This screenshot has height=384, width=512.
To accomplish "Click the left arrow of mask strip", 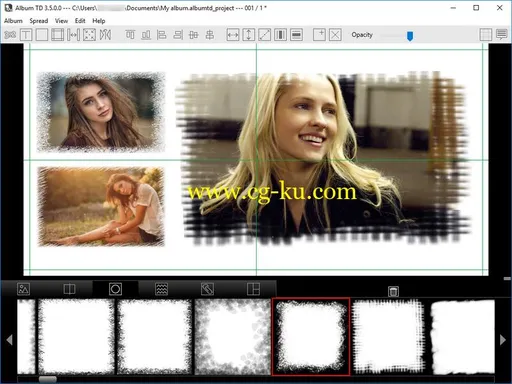I will tap(9, 340).
